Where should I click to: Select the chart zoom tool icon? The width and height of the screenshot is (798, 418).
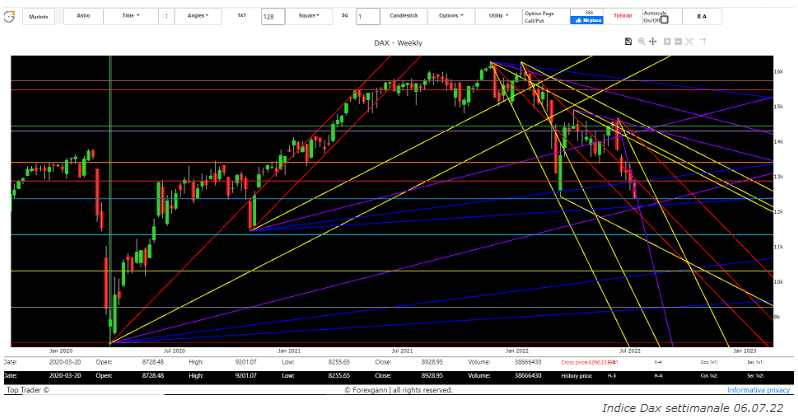pyautogui.click(x=640, y=41)
